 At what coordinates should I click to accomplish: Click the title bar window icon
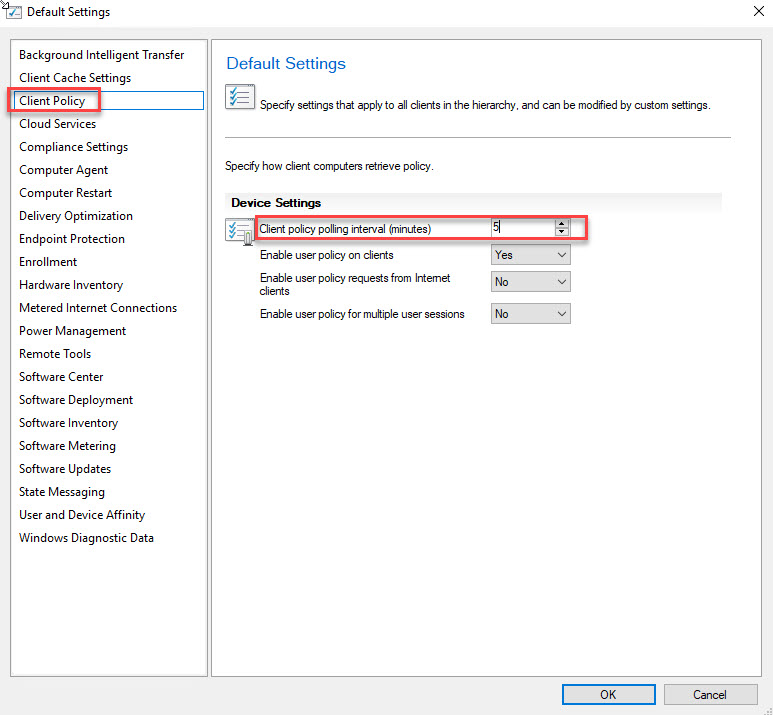(14, 12)
